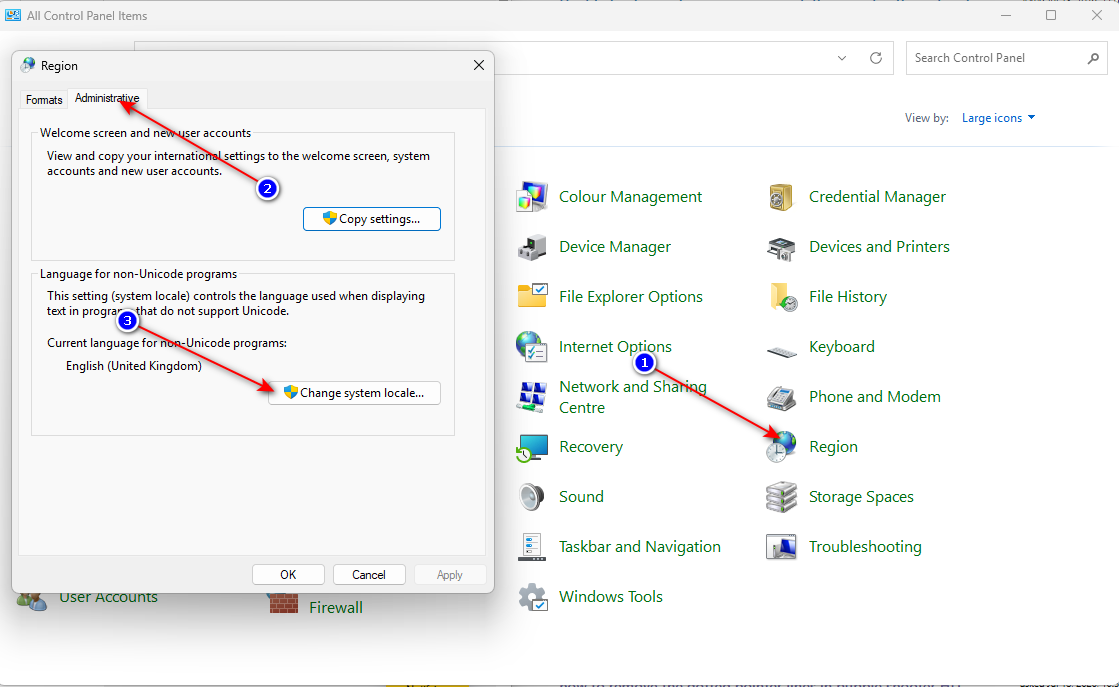This screenshot has height=687, width=1119.
Task: Open the Windows Tools gear icon
Action: (x=532, y=597)
